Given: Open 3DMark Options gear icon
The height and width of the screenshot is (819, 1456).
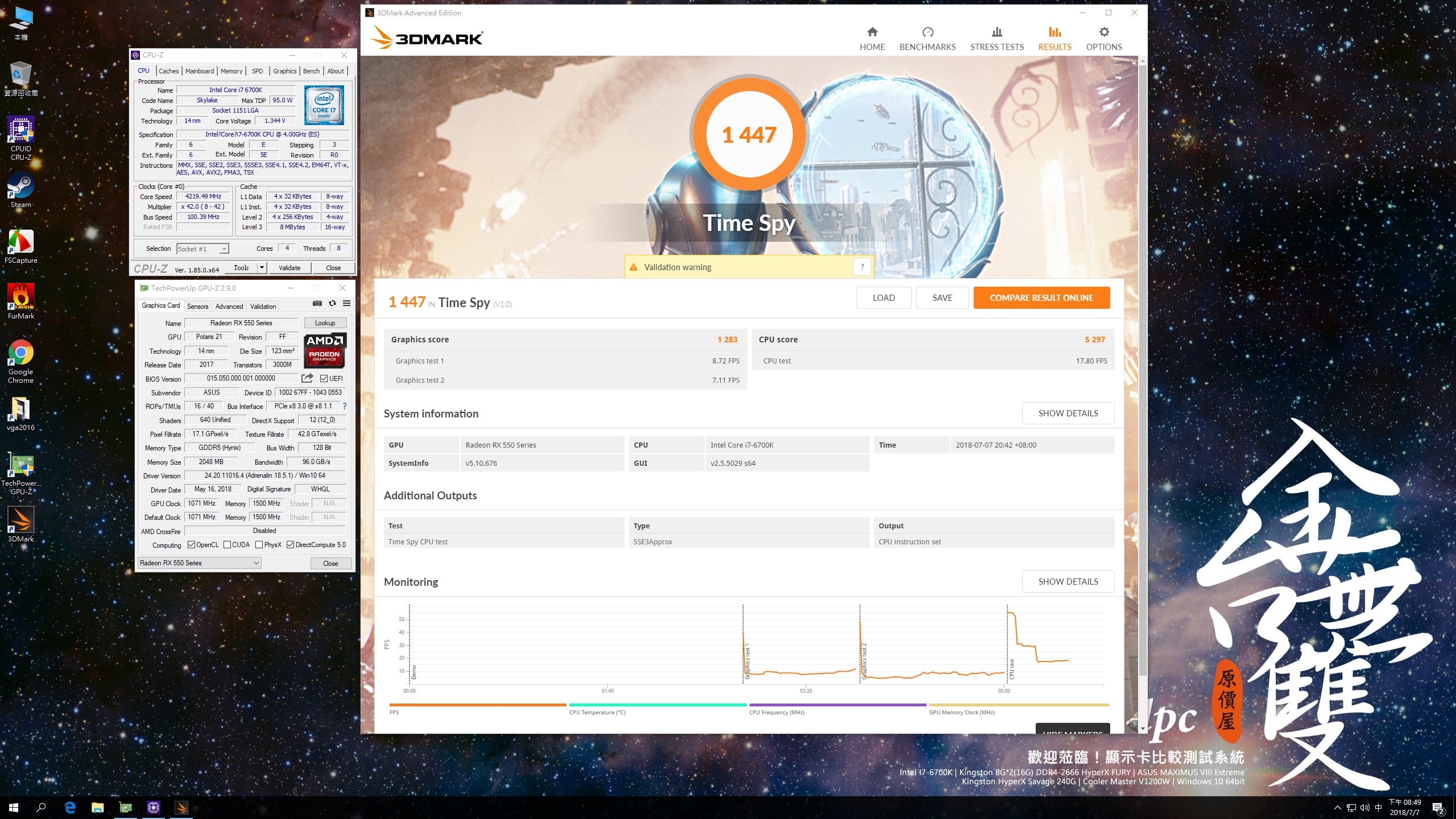Looking at the screenshot, I should click(x=1103, y=32).
